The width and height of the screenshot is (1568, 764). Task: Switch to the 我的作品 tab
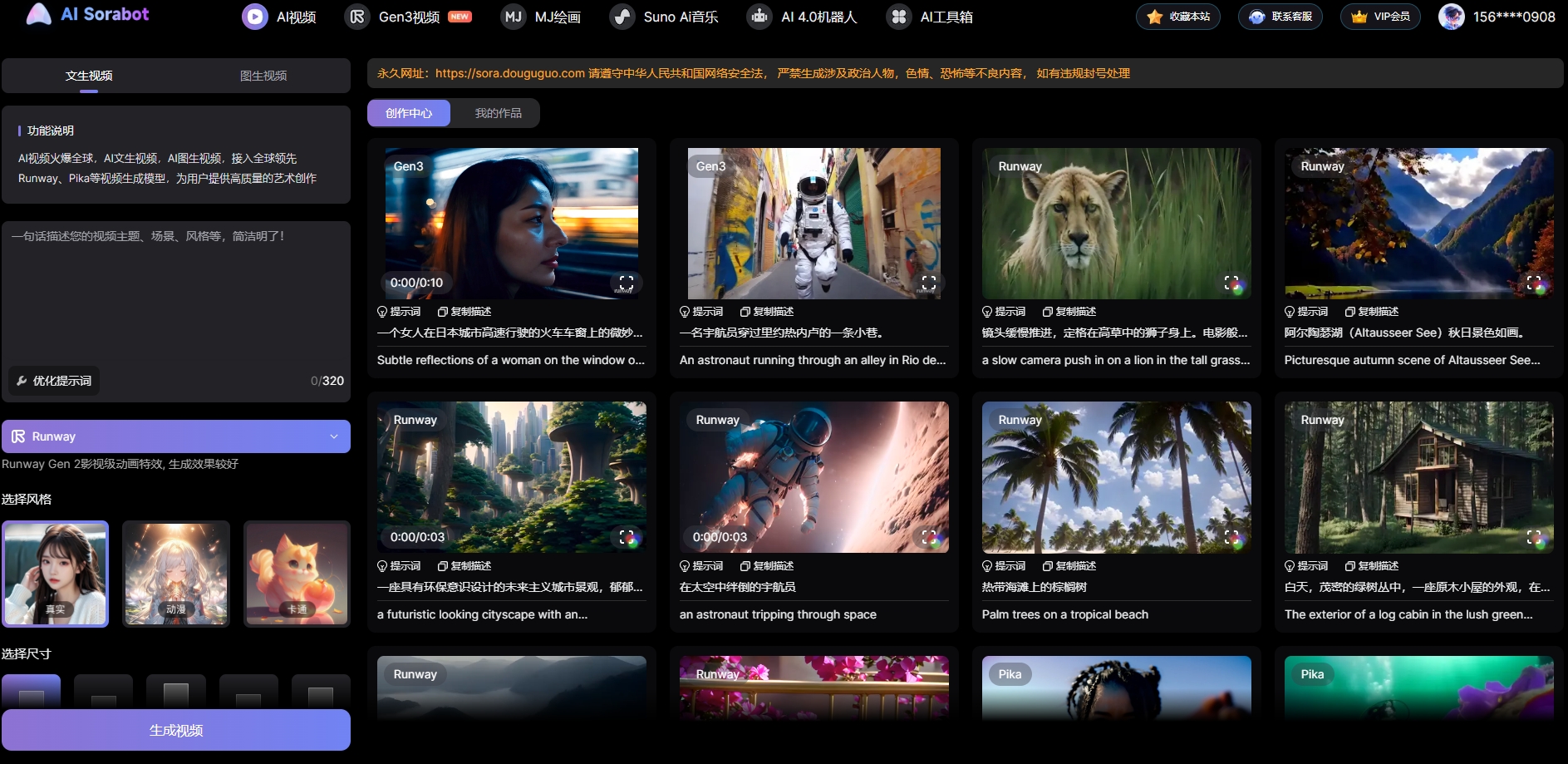498,113
